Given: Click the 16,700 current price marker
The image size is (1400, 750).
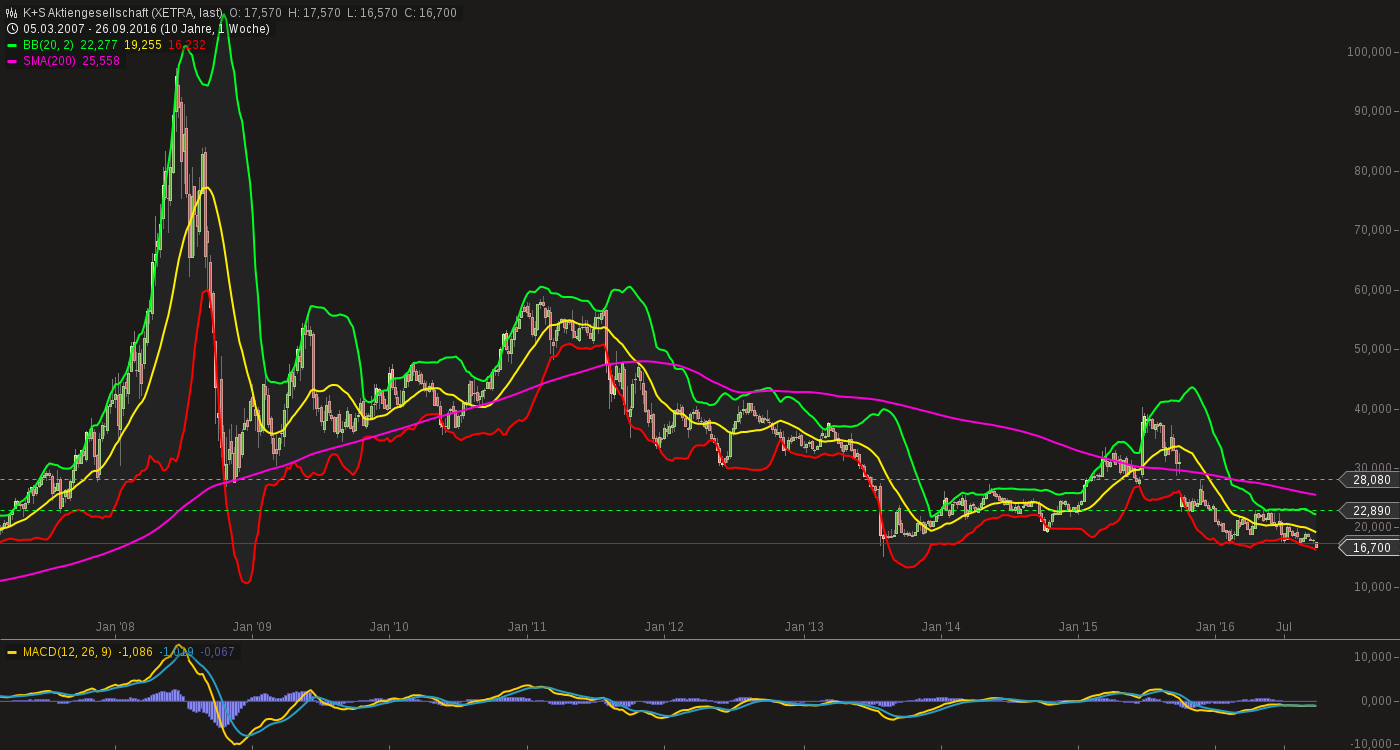Looking at the screenshot, I should [x=1371, y=548].
